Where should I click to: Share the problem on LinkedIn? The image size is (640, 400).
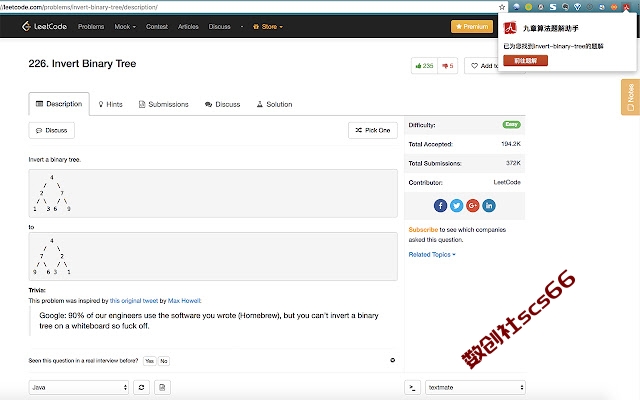pos(489,205)
